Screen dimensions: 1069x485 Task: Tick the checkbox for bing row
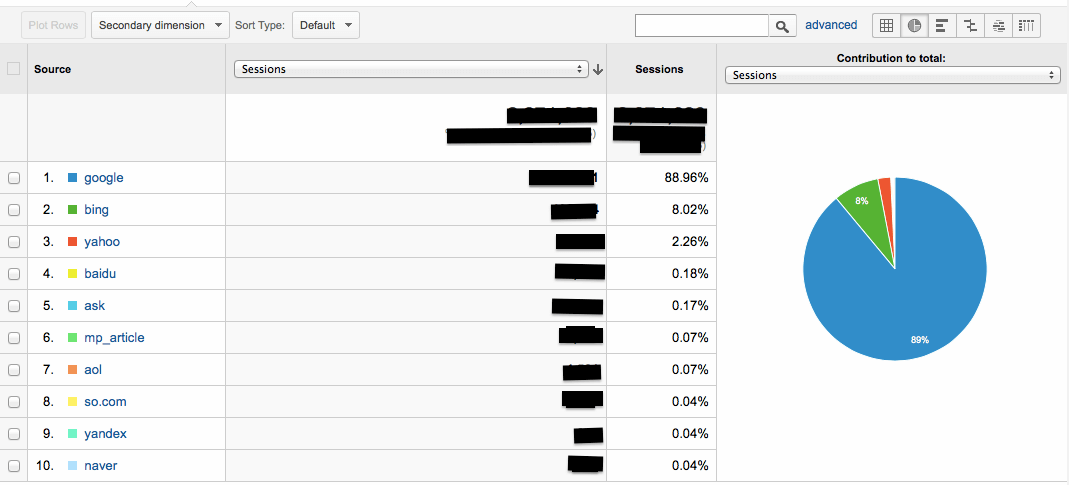(x=14, y=210)
